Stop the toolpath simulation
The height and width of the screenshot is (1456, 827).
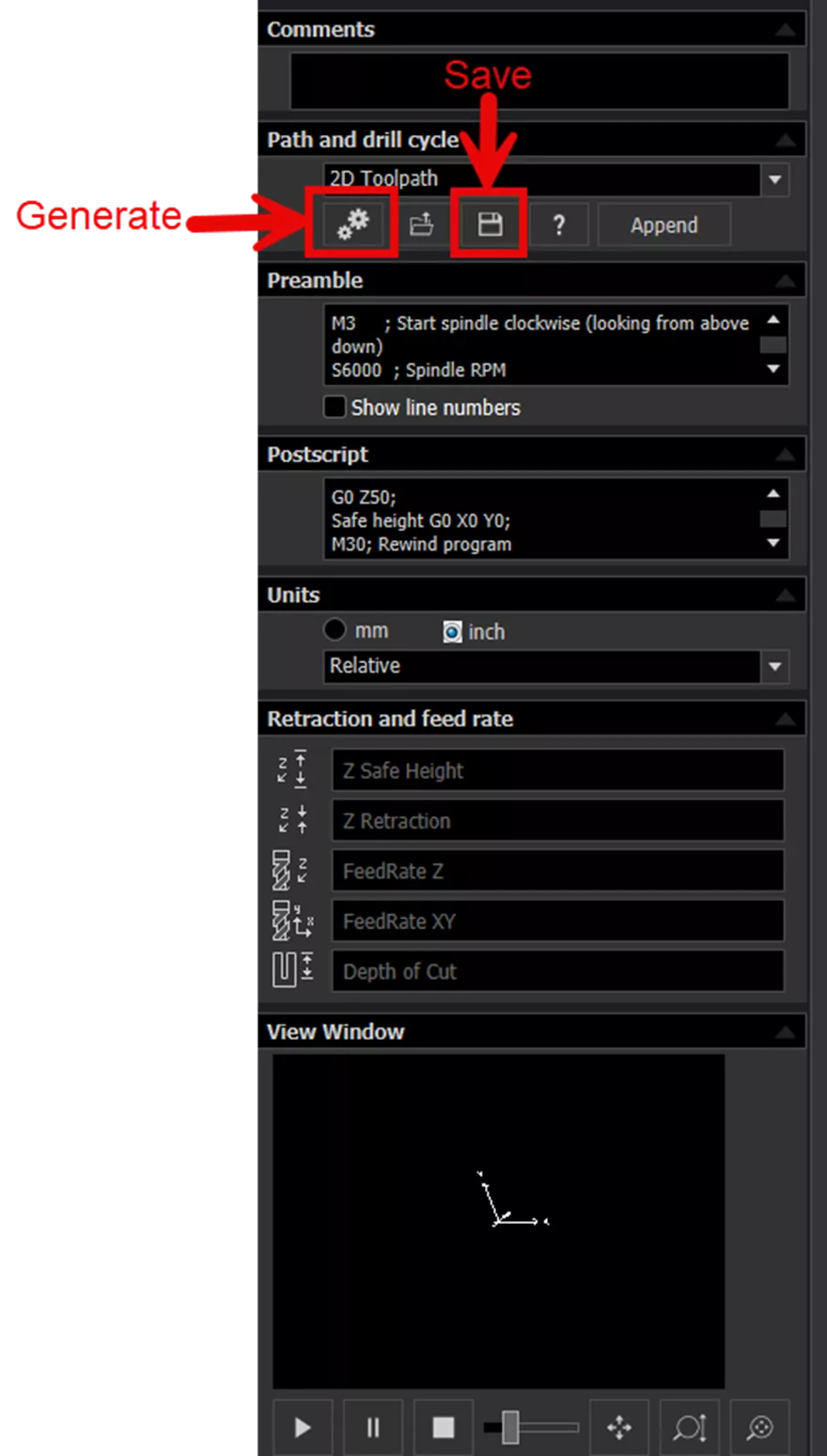click(443, 1428)
